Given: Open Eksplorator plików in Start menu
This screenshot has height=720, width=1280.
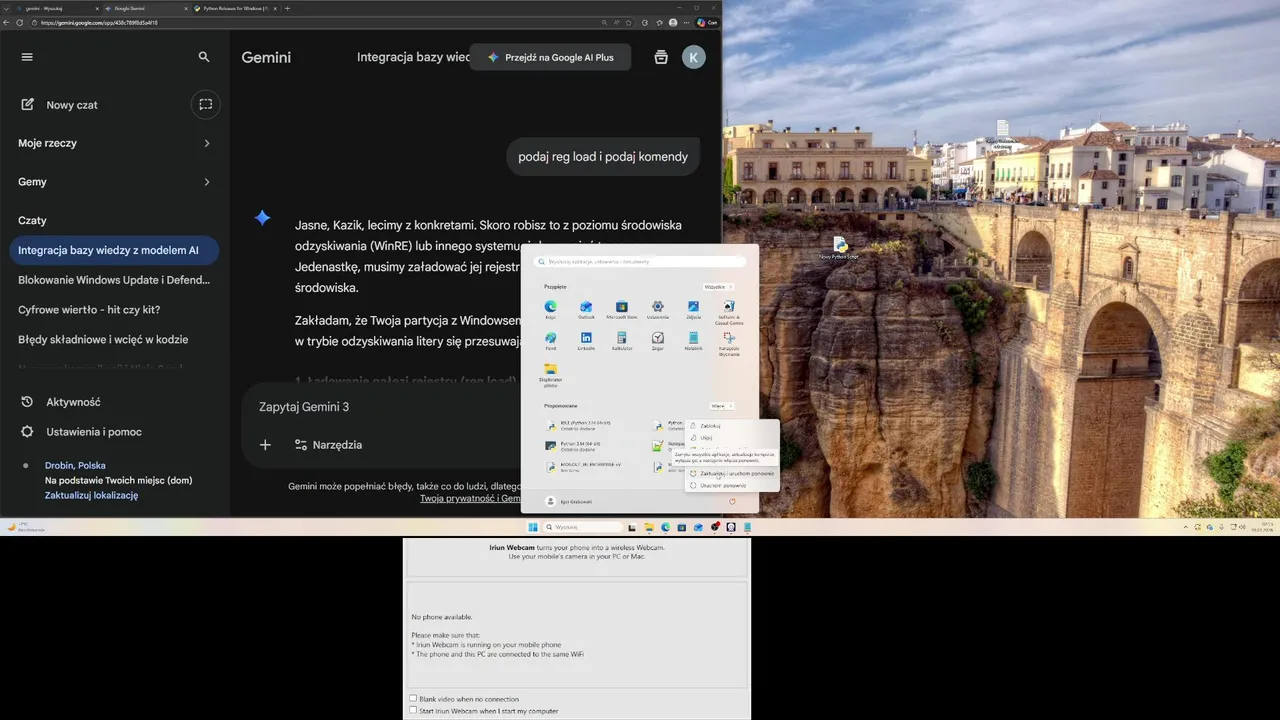Looking at the screenshot, I should point(550,375).
